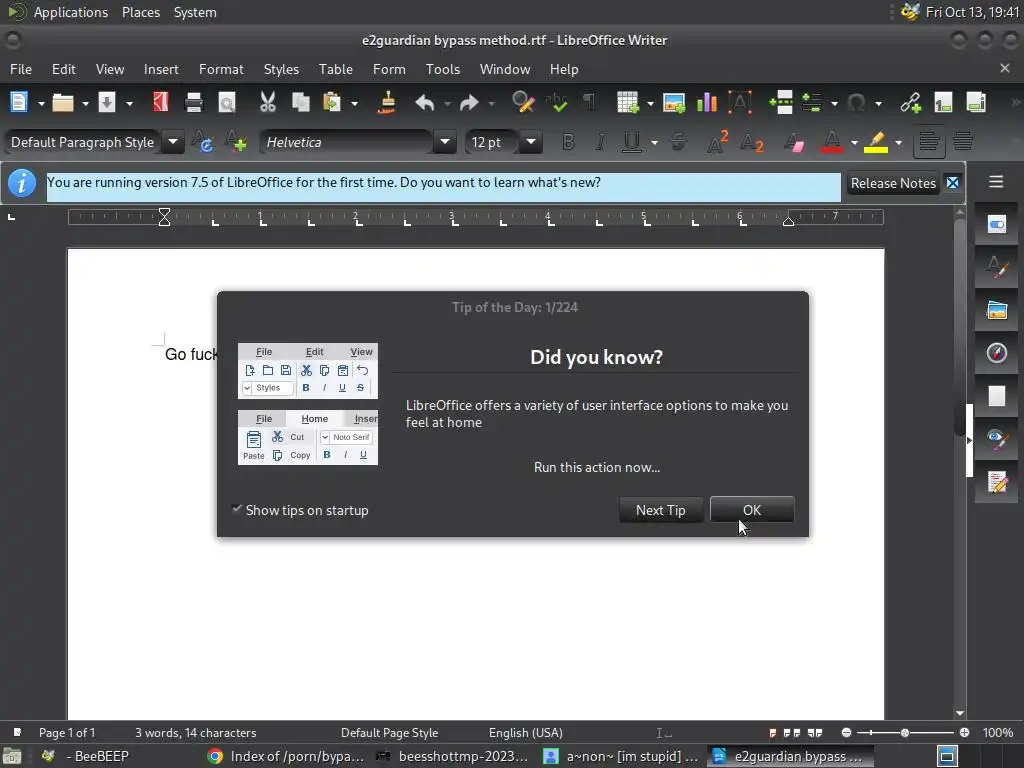Open recent documents dropdown arrow
The height and width of the screenshot is (768, 1024).
pos(85,103)
